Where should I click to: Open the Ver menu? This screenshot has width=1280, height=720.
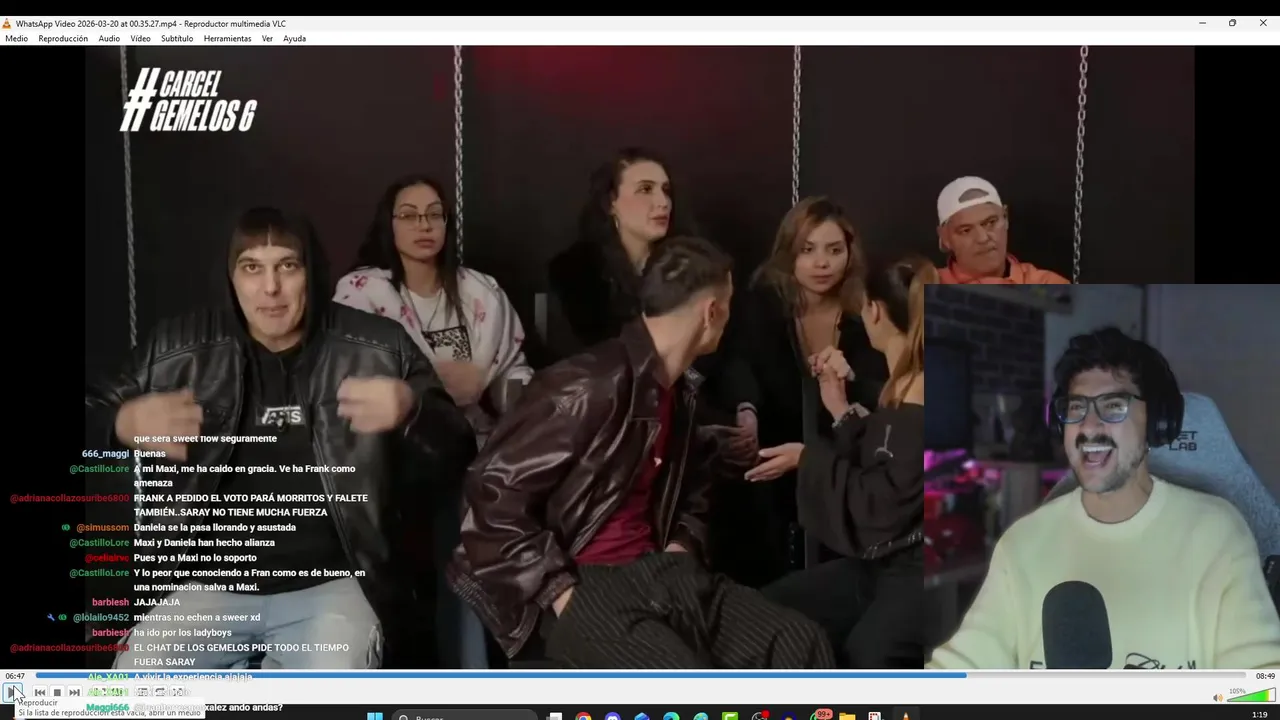tap(267, 39)
